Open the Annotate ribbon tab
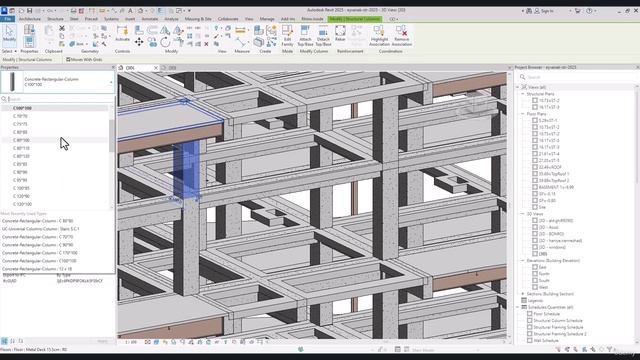This screenshot has width=640, height=360. pos(149,19)
